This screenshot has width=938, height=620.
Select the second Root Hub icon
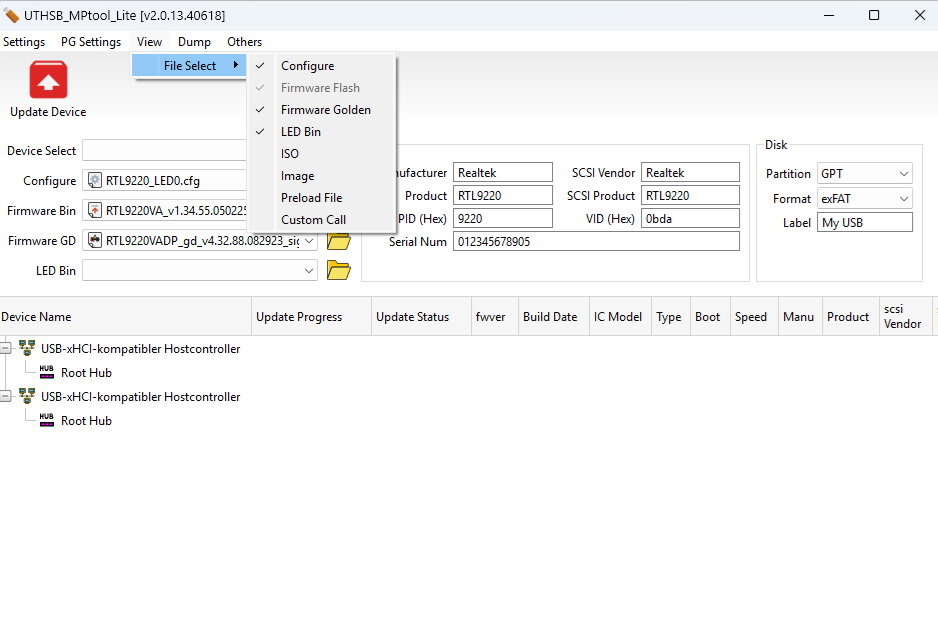point(47,420)
